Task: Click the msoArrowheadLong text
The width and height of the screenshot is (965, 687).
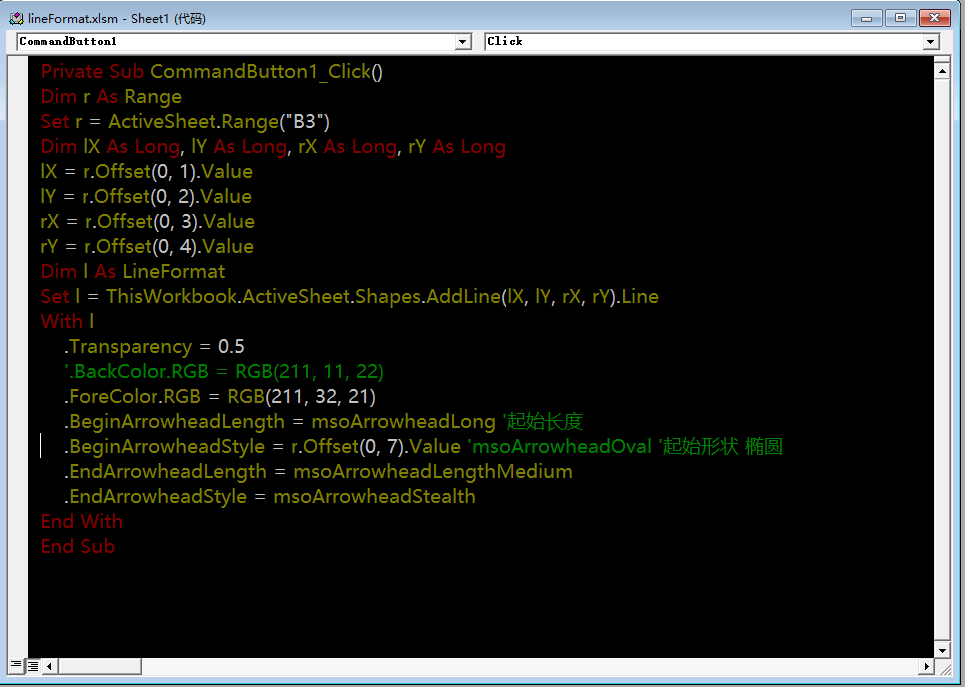Action: [403, 422]
